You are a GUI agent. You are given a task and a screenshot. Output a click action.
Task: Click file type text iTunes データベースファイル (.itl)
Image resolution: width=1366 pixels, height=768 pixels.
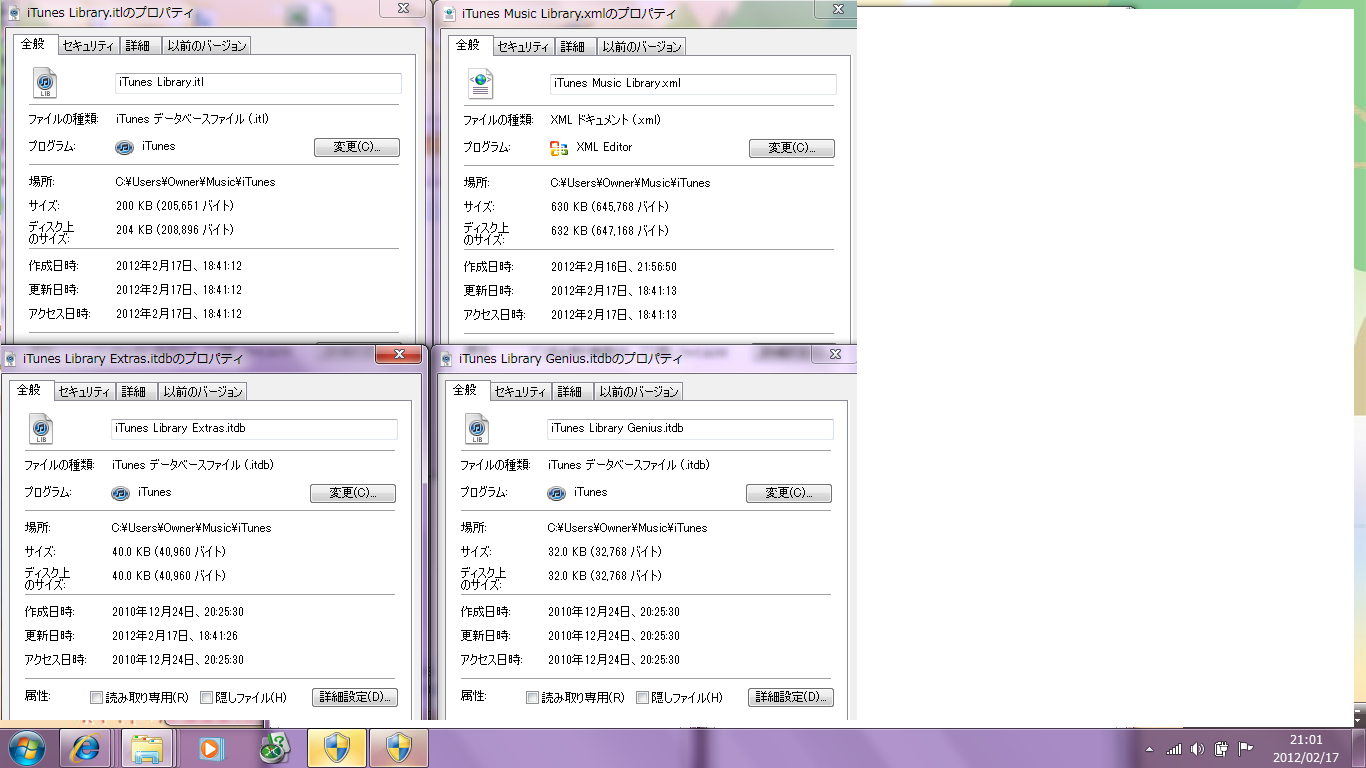[192, 119]
